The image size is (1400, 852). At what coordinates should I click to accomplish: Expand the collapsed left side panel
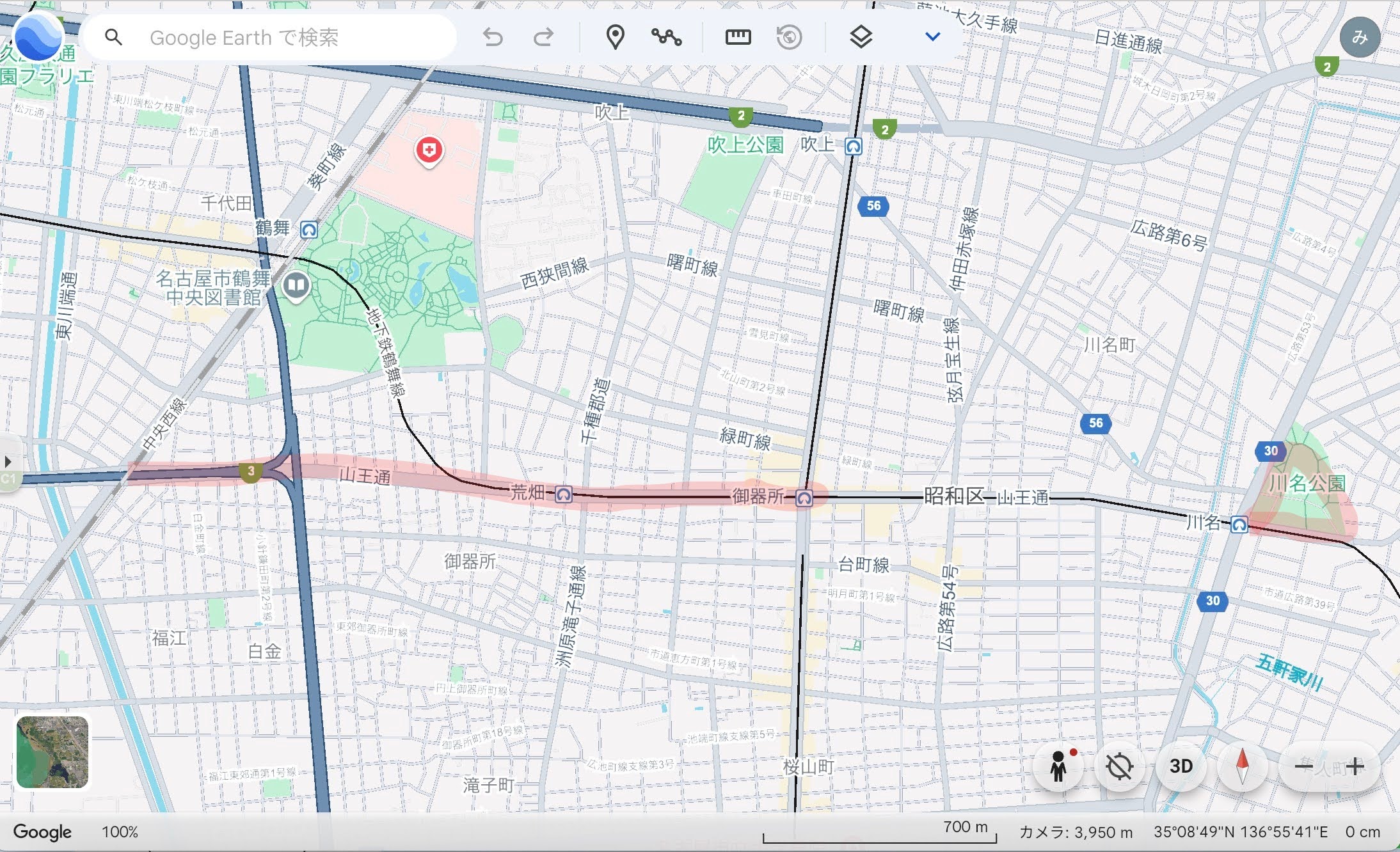(8, 461)
